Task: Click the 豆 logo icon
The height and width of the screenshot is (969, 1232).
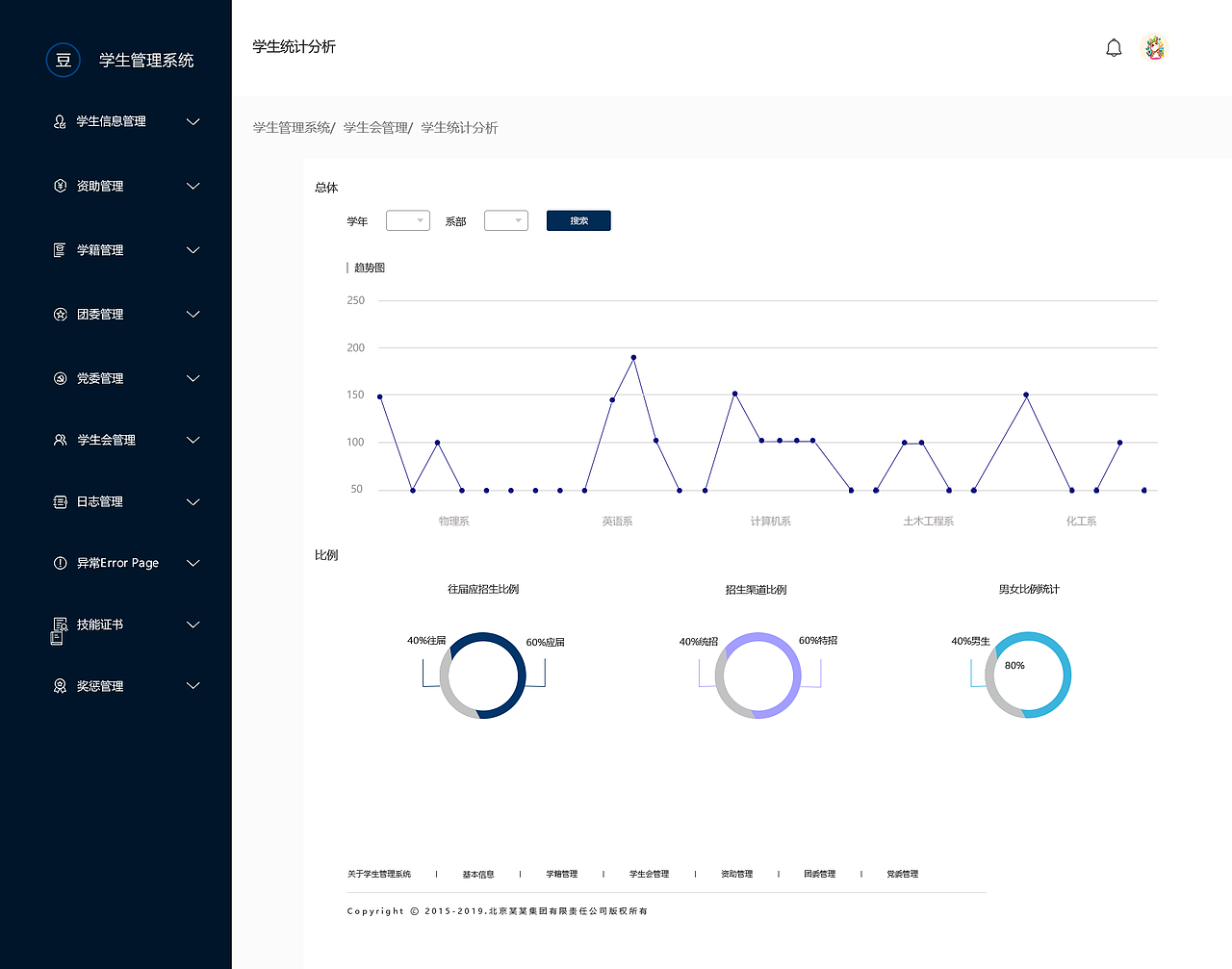Action: click(x=64, y=60)
